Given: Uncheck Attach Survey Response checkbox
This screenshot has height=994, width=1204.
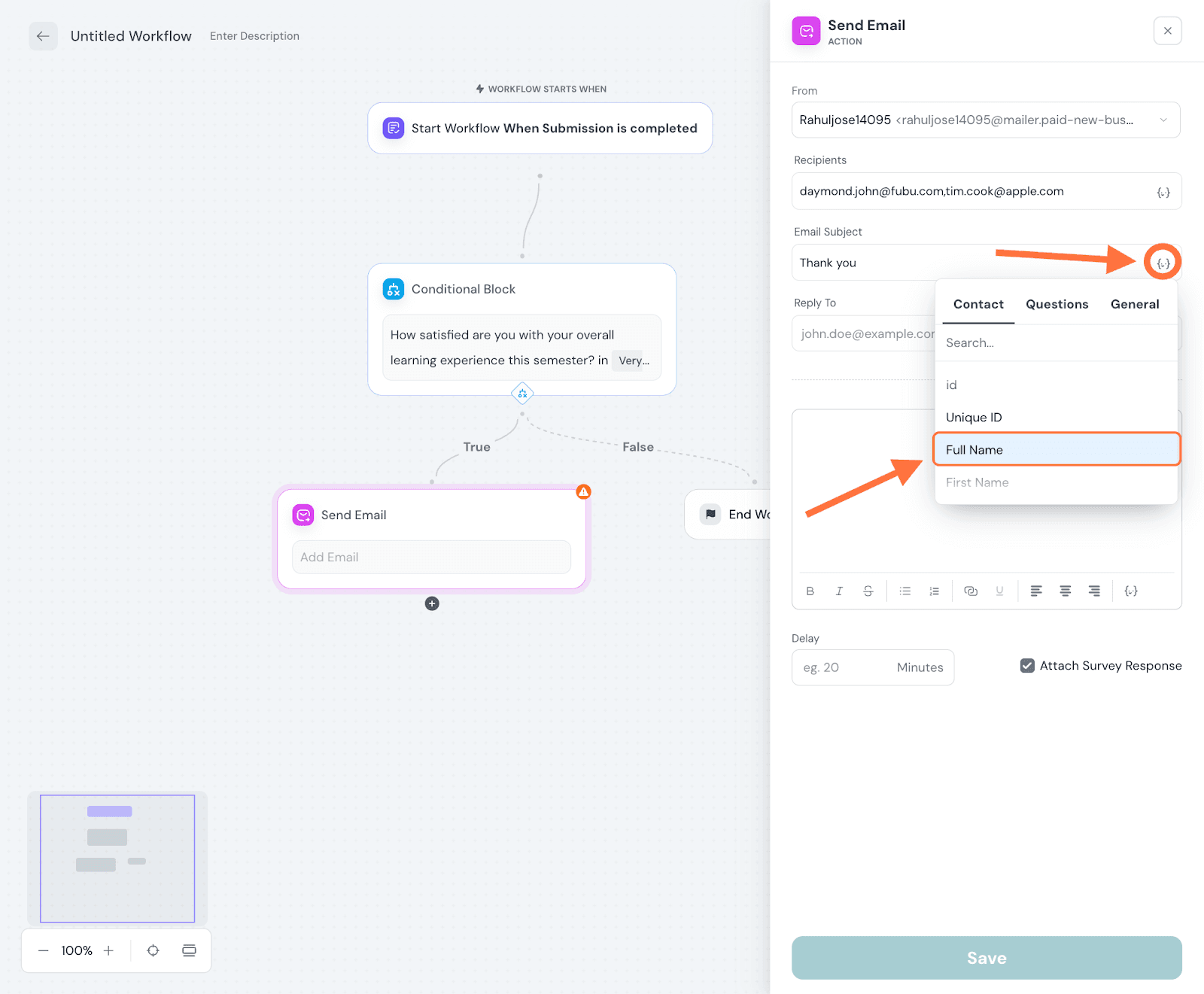Looking at the screenshot, I should 1027,666.
